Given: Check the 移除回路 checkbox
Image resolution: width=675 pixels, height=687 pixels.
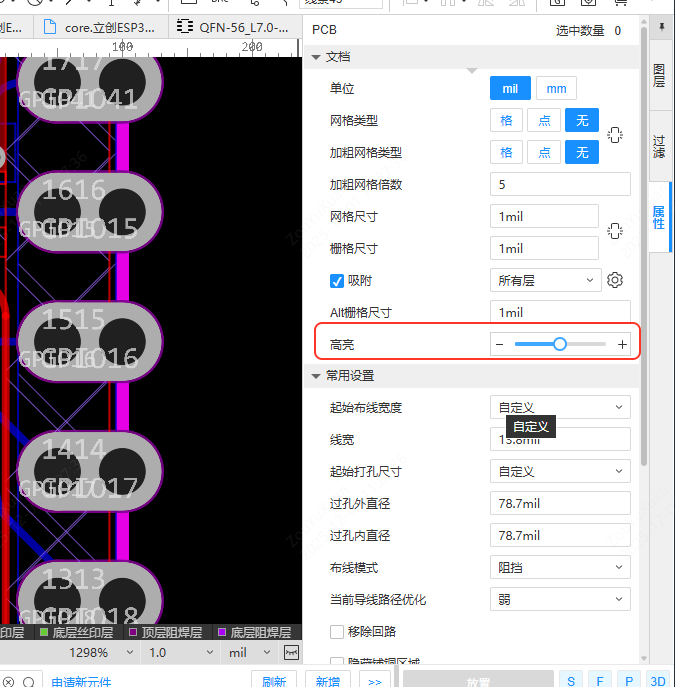Looking at the screenshot, I should pyautogui.click(x=337, y=631).
